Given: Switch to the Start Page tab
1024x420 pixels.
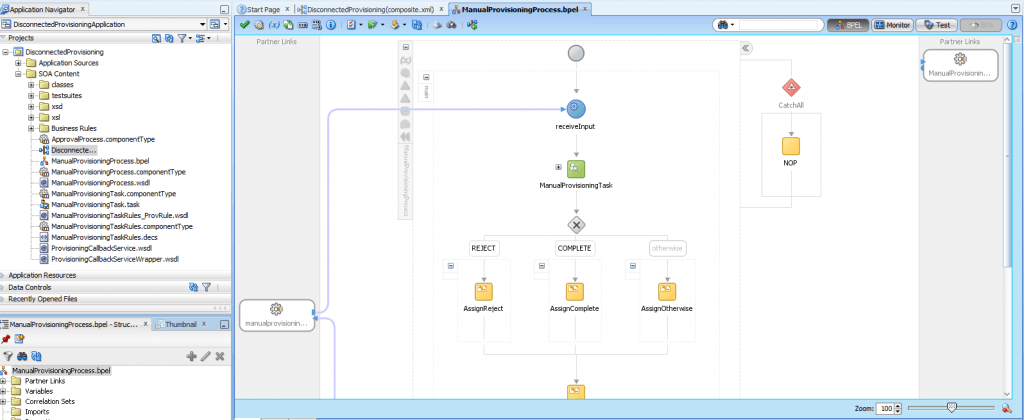Looking at the screenshot, I should (265, 8).
